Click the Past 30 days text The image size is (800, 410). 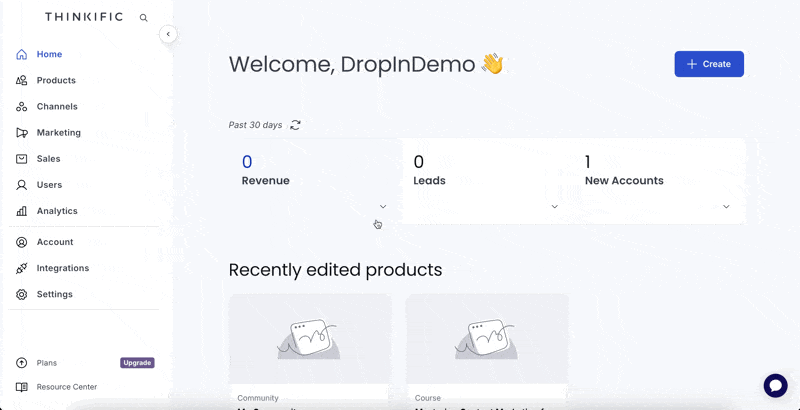tap(255, 125)
